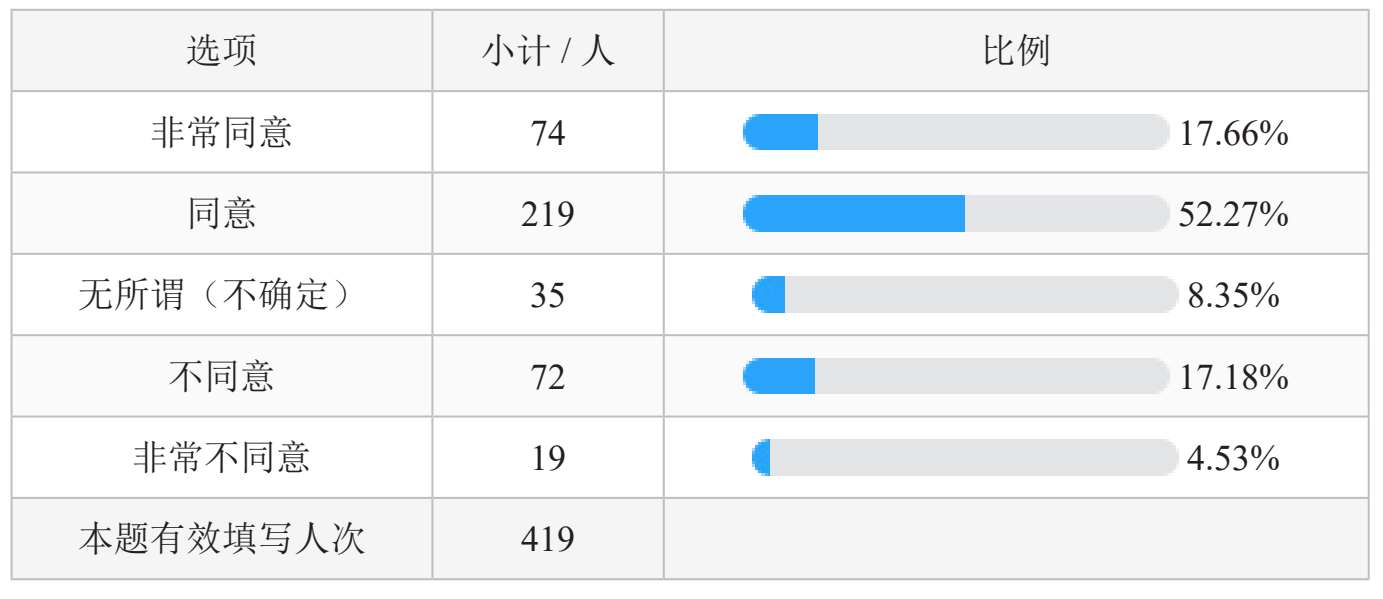The height and width of the screenshot is (599, 1383).
Task: Click the 小计 / 人 column header
Action: point(548,51)
